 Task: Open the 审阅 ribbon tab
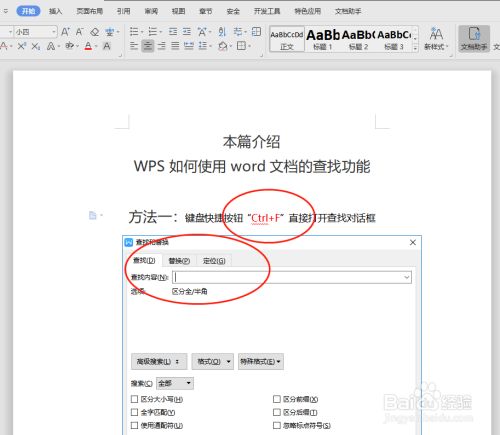click(x=151, y=11)
